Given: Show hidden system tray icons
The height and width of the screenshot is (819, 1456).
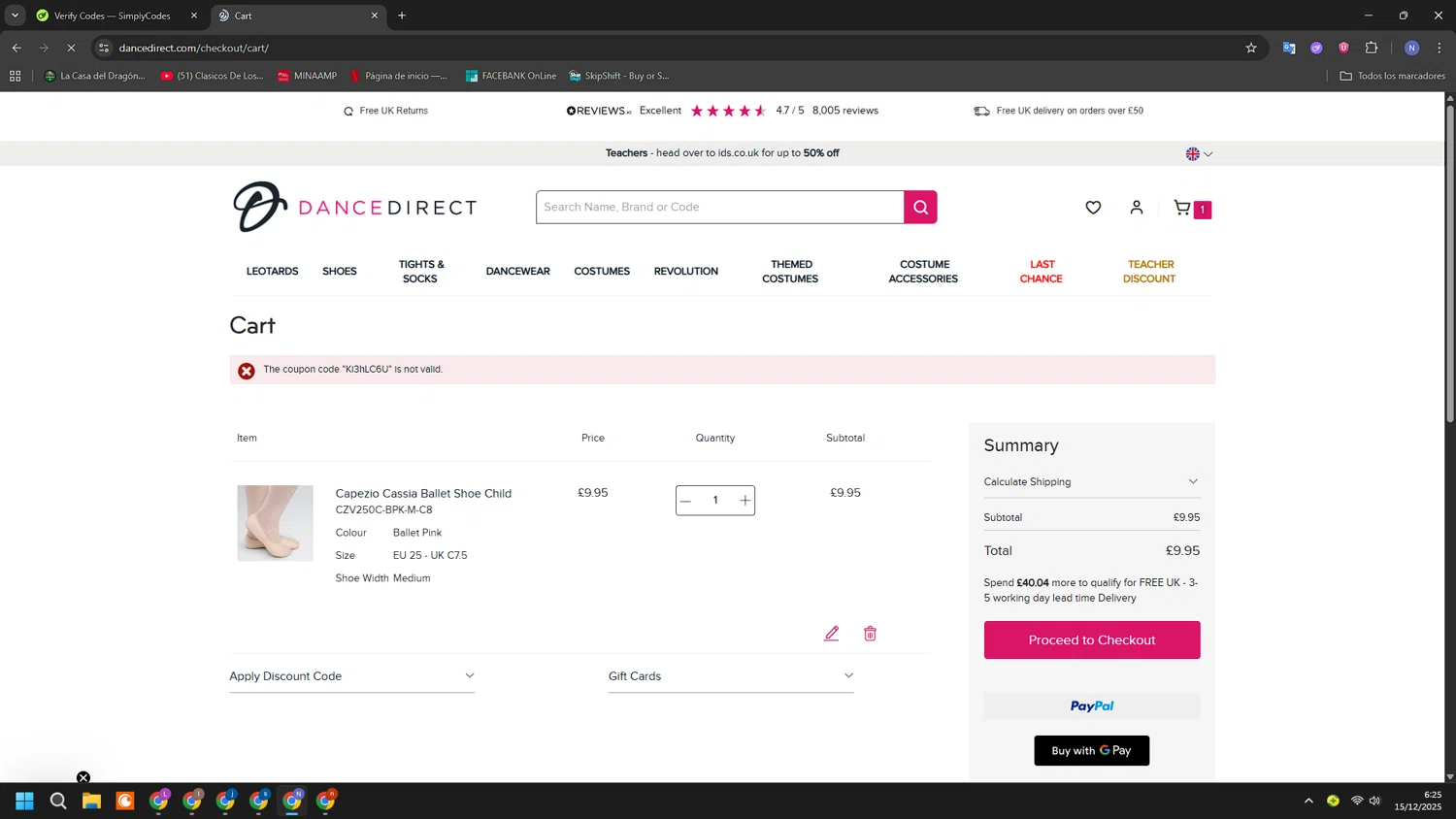Looking at the screenshot, I should 1308,801.
